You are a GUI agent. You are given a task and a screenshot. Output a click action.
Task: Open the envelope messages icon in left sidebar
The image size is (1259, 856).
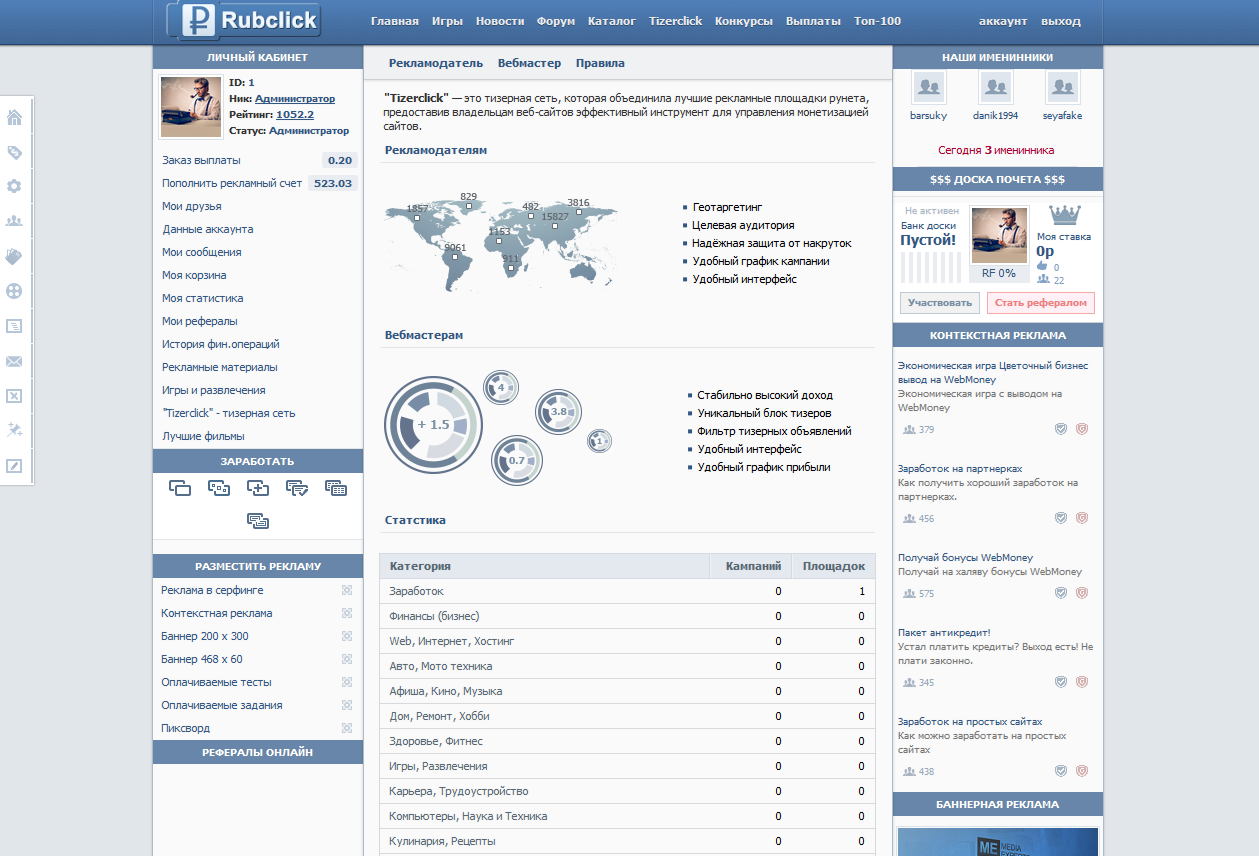[14, 361]
